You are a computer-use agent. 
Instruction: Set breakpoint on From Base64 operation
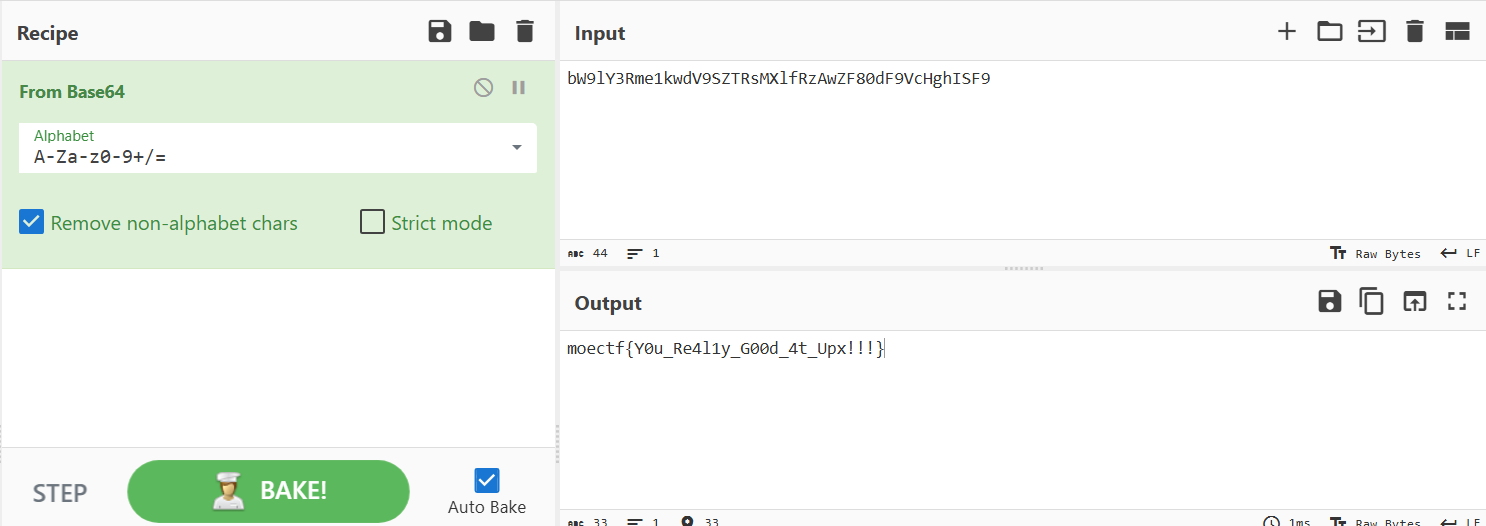pos(518,88)
